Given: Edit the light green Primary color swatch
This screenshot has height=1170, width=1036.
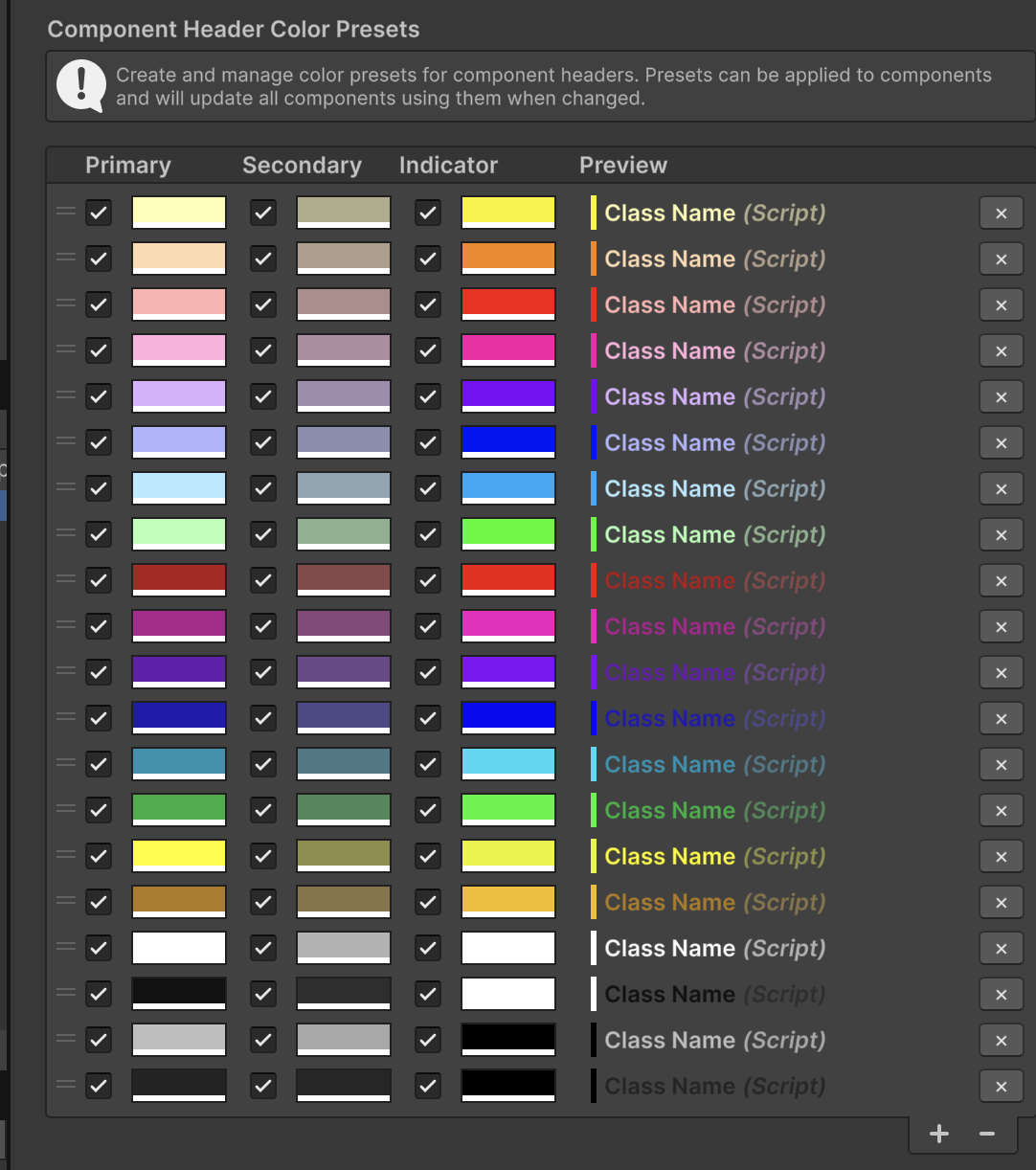Looking at the screenshot, I should point(179,534).
